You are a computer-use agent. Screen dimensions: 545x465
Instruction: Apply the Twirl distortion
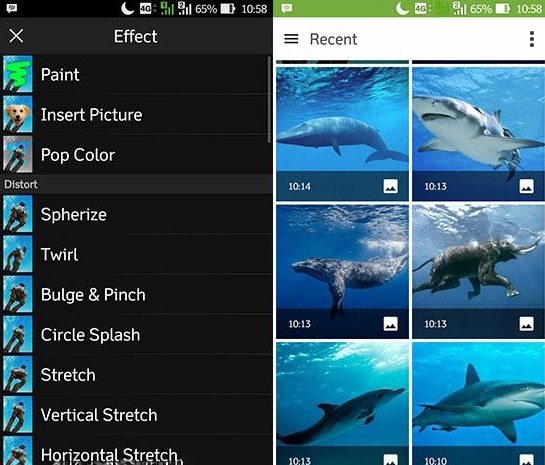point(136,254)
